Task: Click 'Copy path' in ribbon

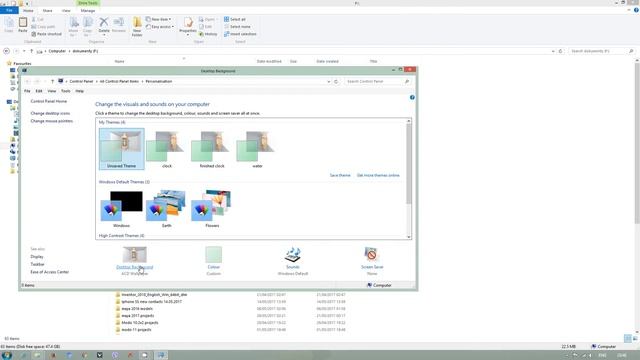Action: coord(43,27)
